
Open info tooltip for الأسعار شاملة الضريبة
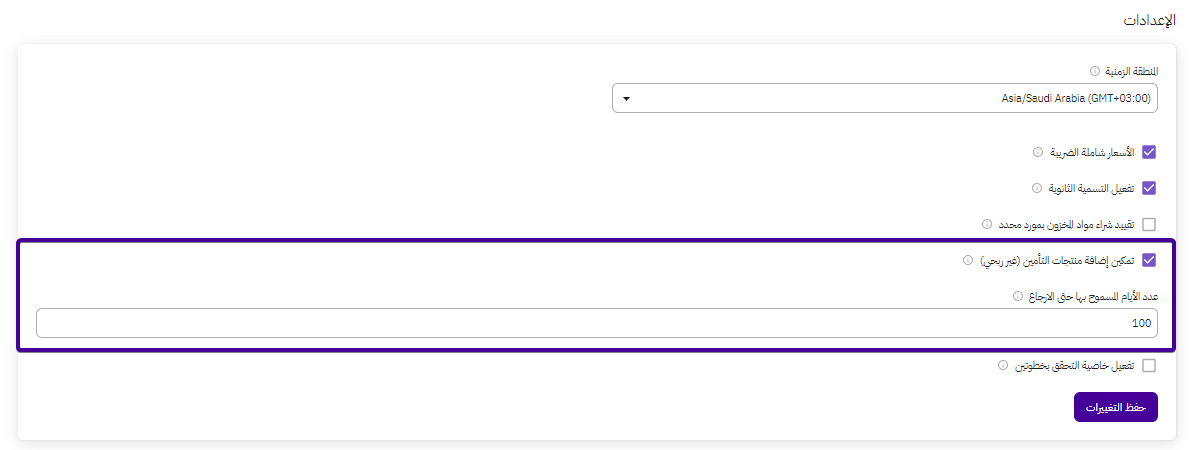pyautogui.click(x=1038, y=152)
